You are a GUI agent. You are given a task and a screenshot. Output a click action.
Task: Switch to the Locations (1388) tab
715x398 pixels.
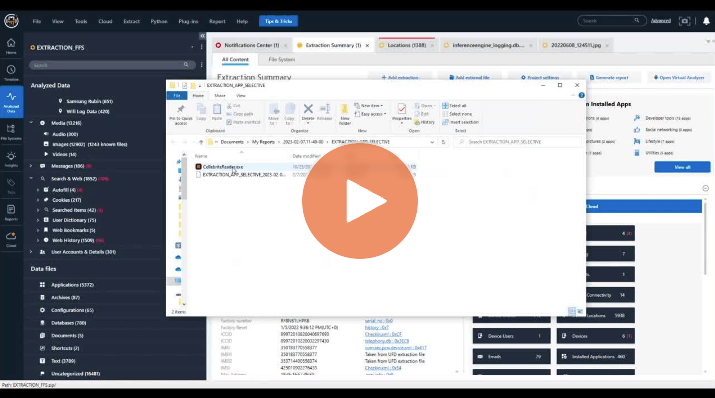click(406, 45)
